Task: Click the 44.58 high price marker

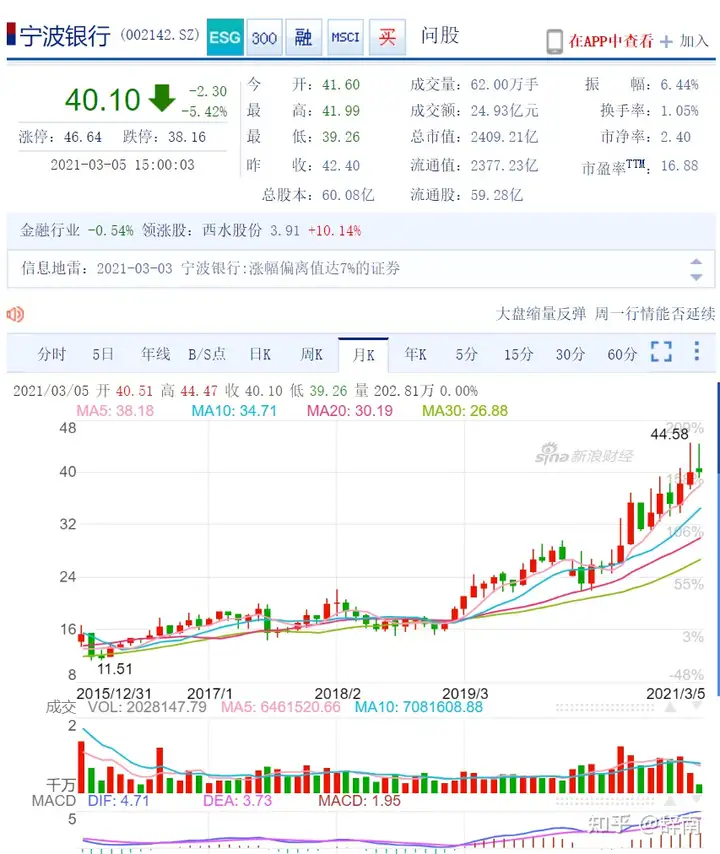Action: (669, 434)
